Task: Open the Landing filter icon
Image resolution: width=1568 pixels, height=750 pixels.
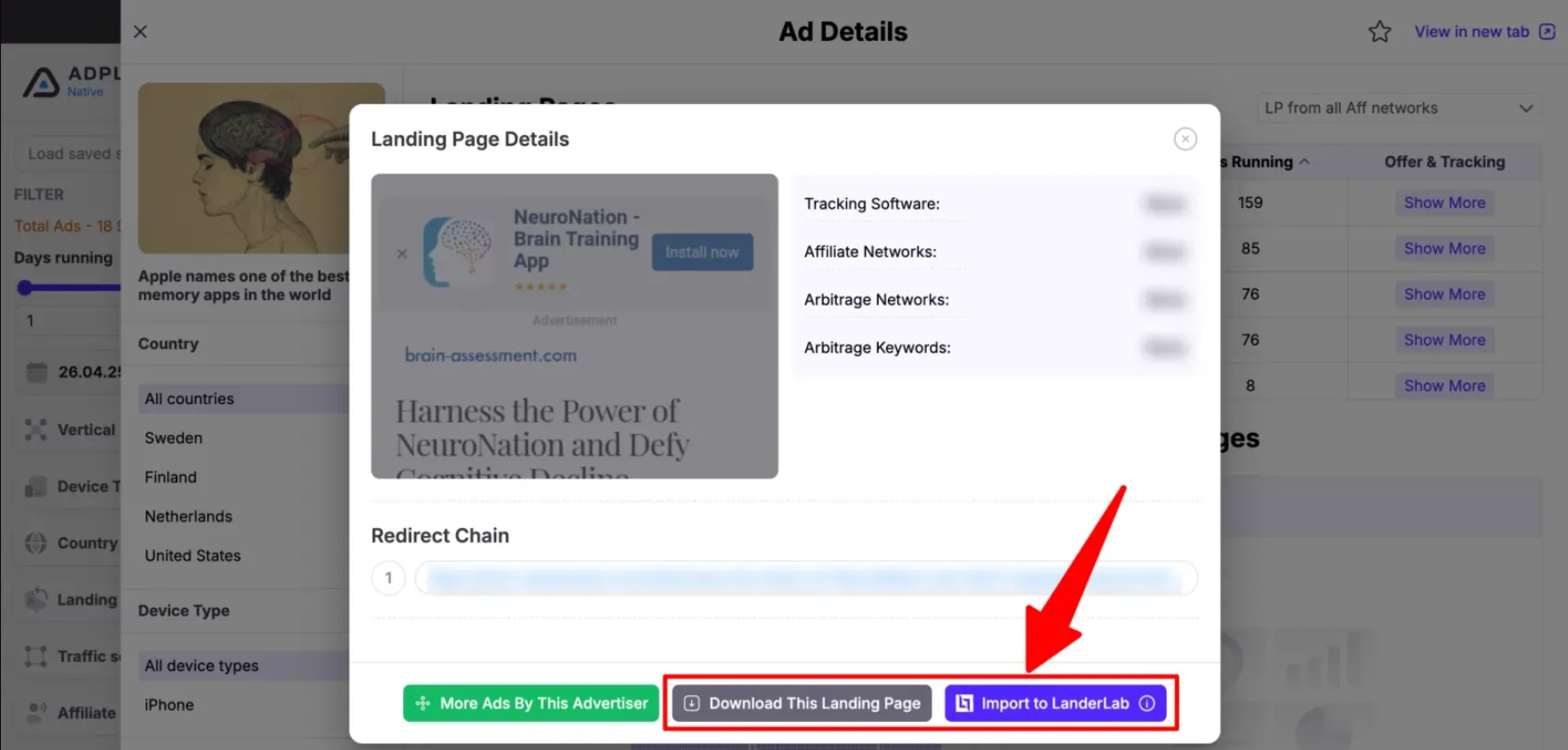Action: pyautogui.click(x=36, y=599)
